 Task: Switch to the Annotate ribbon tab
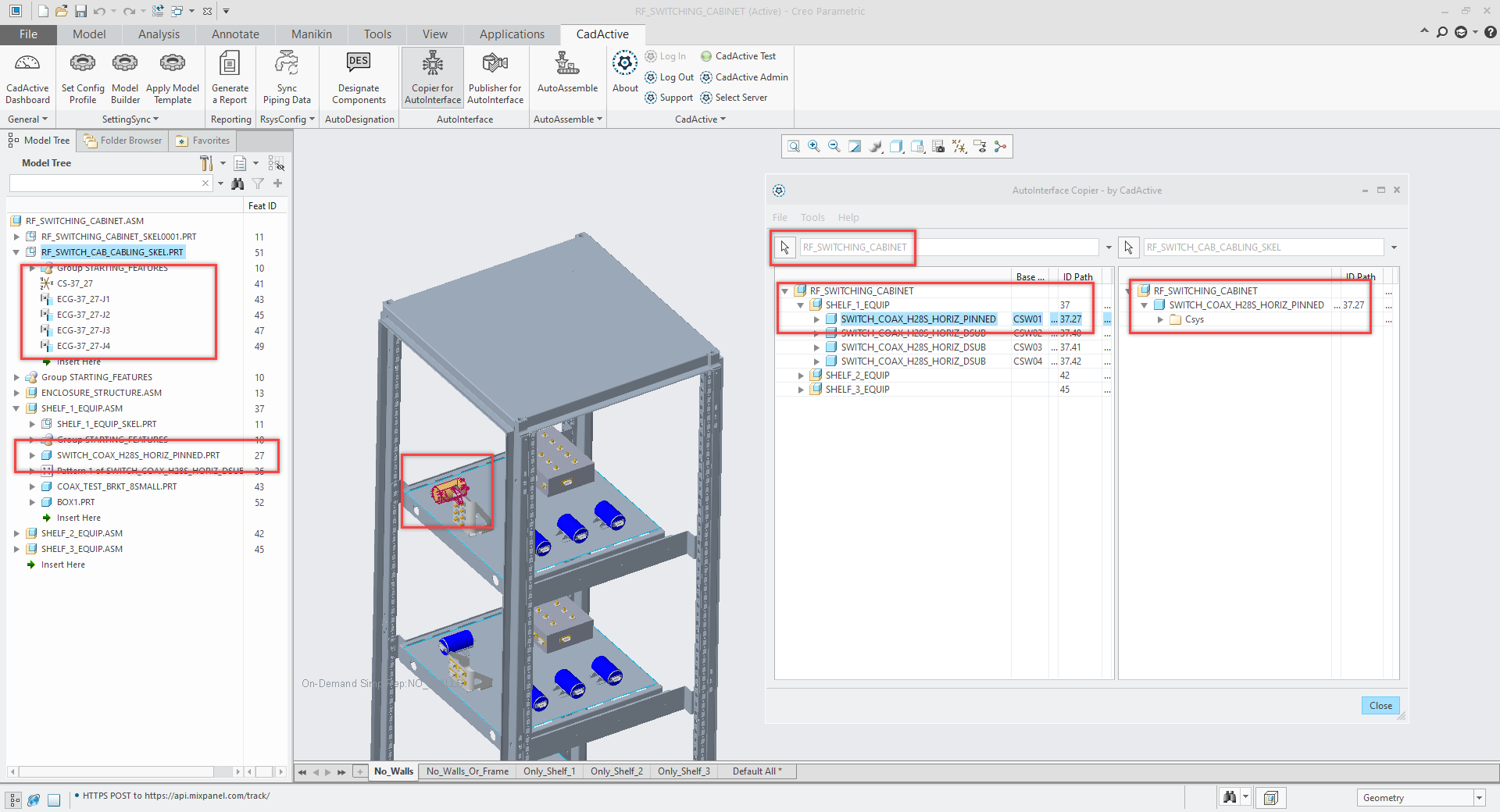pos(235,34)
